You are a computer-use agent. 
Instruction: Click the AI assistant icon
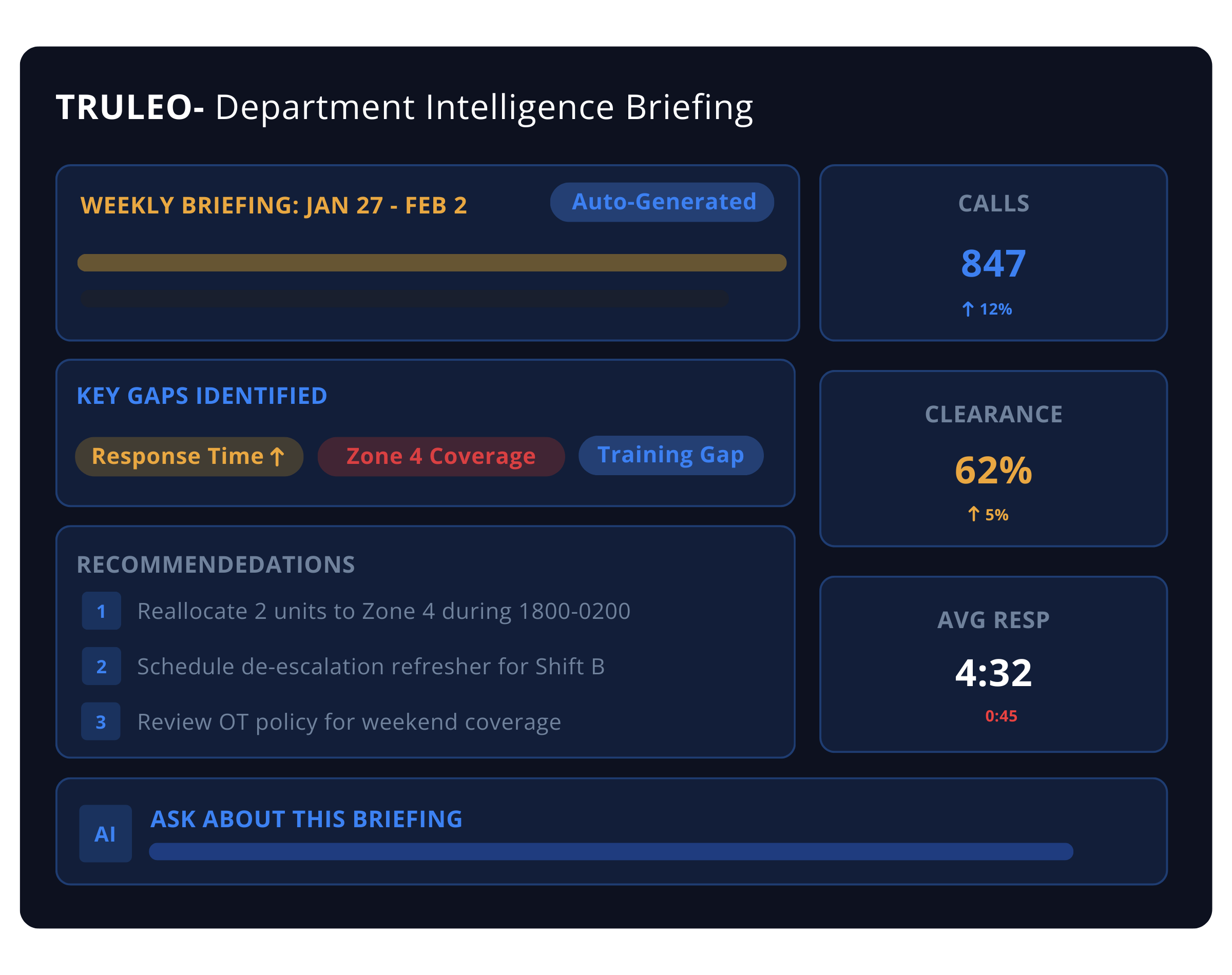point(105,833)
